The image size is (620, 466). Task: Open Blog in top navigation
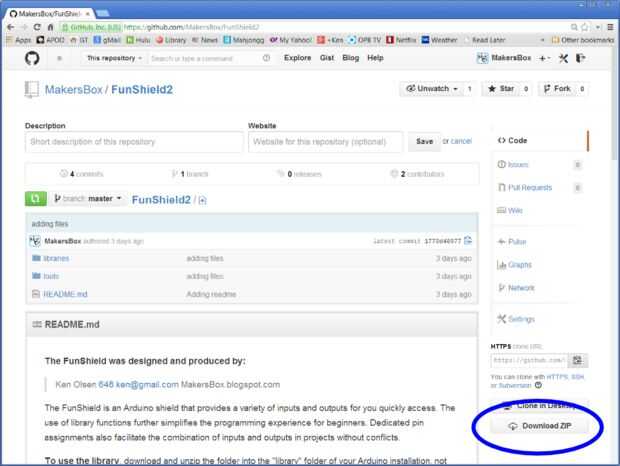pos(350,58)
